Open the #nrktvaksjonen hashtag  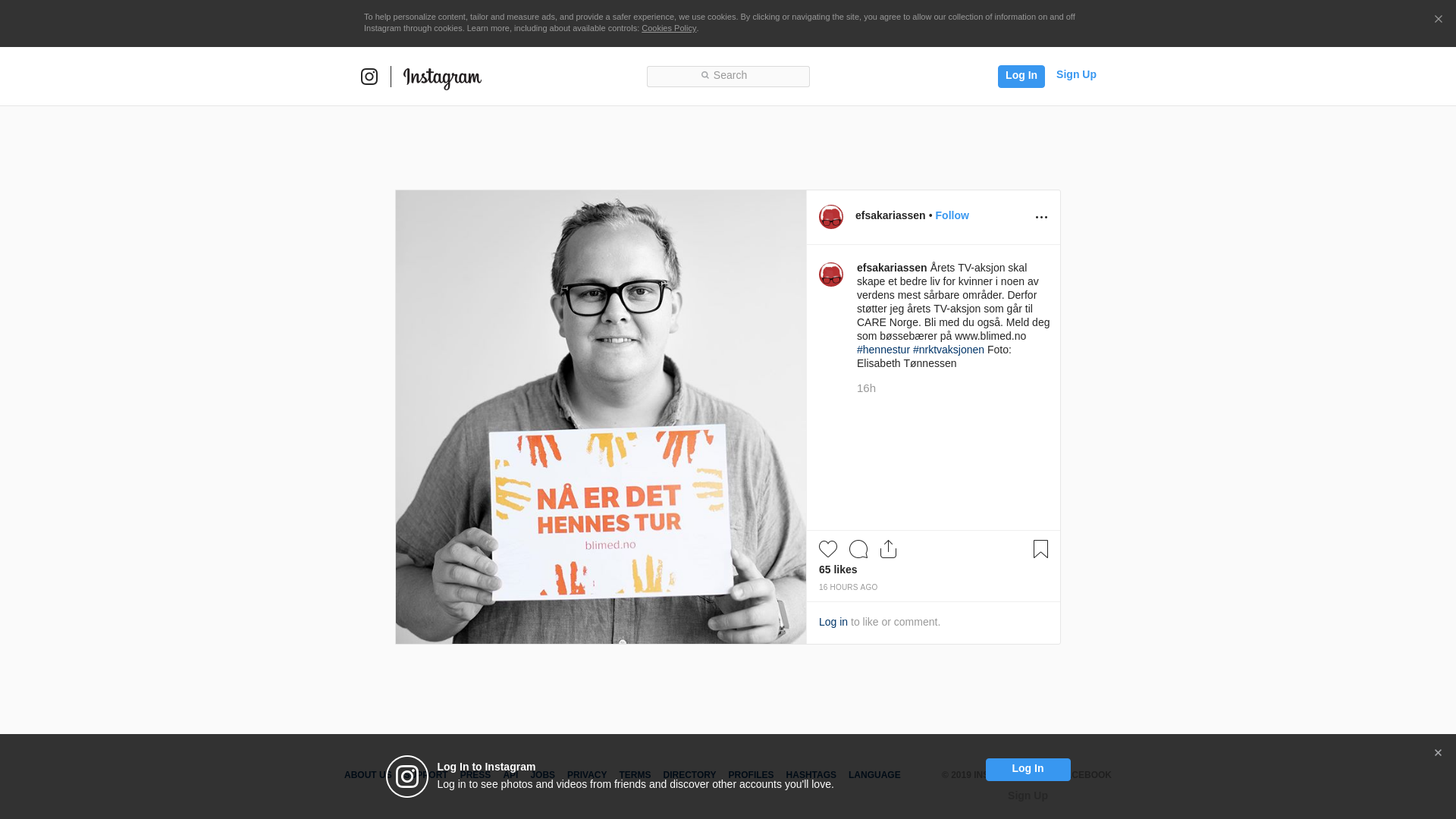click(949, 350)
